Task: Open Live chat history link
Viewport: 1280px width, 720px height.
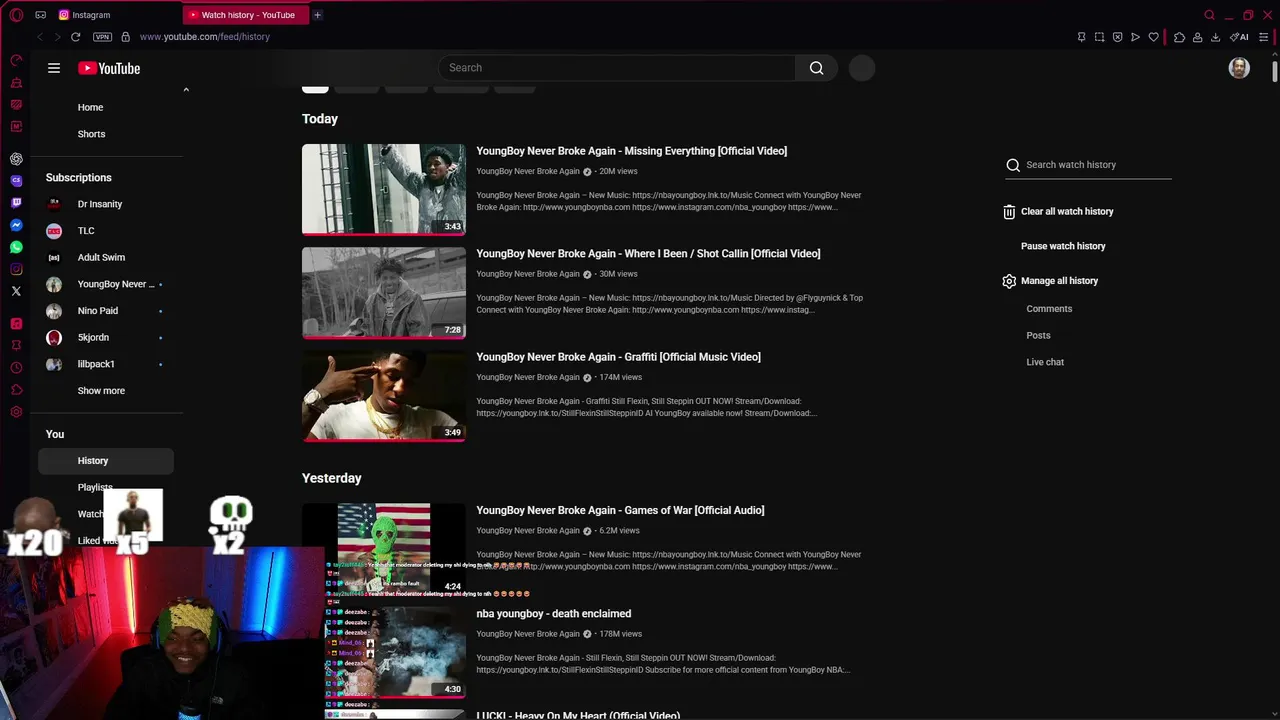Action: coord(1045,362)
